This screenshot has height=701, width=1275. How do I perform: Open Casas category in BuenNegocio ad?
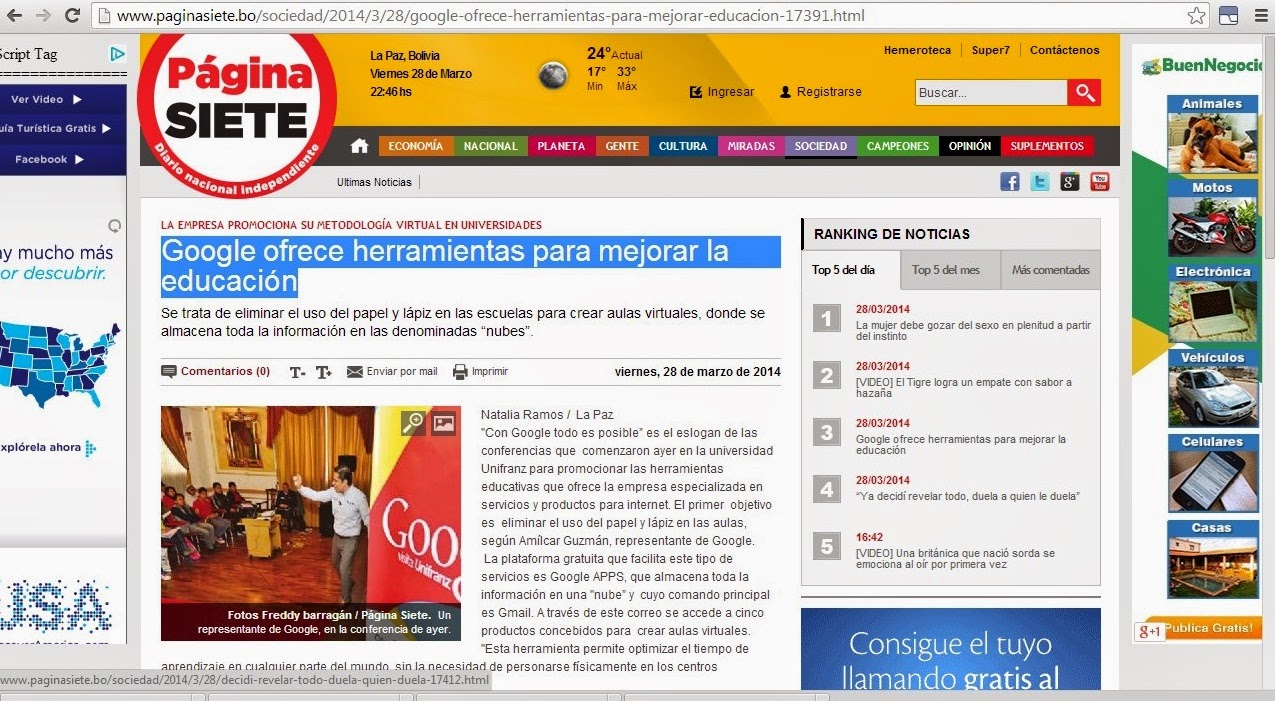(x=1212, y=559)
